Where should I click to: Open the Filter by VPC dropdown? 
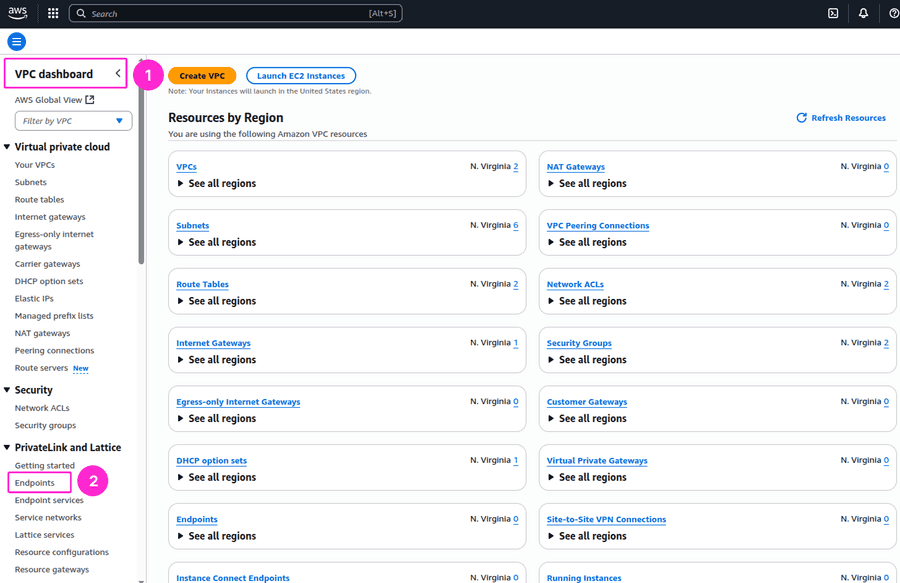[x=73, y=120]
